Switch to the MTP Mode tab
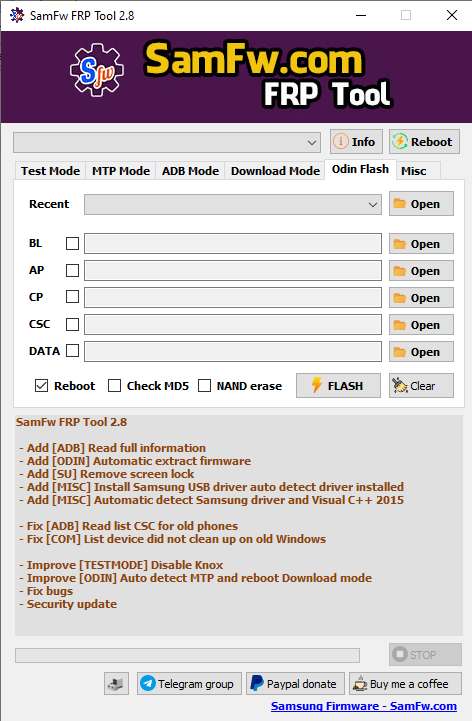Image resolution: width=472 pixels, height=721 pixels. click(121, 171)
